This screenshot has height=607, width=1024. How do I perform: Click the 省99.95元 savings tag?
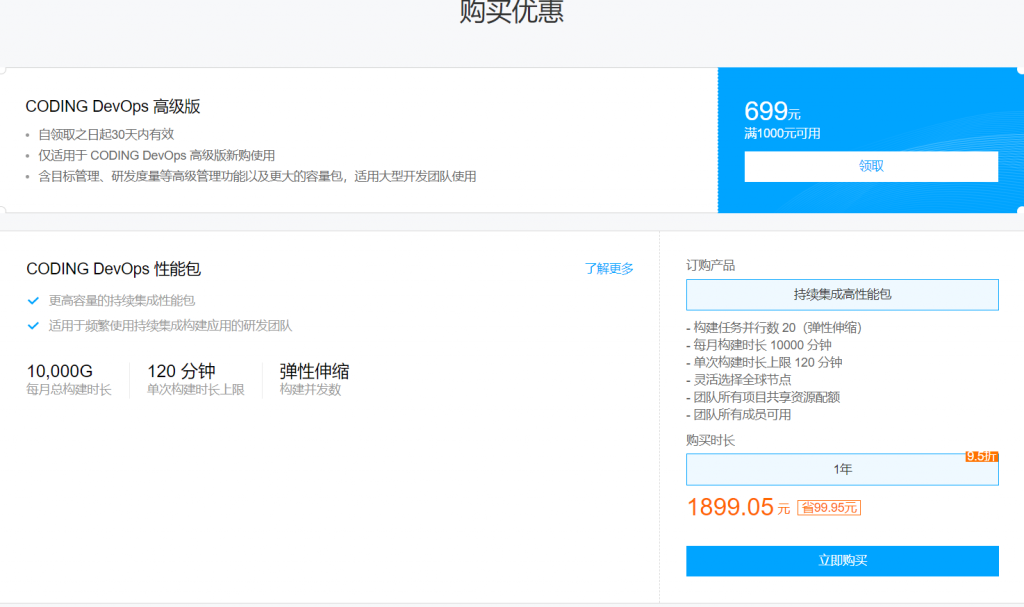[829, 508]
